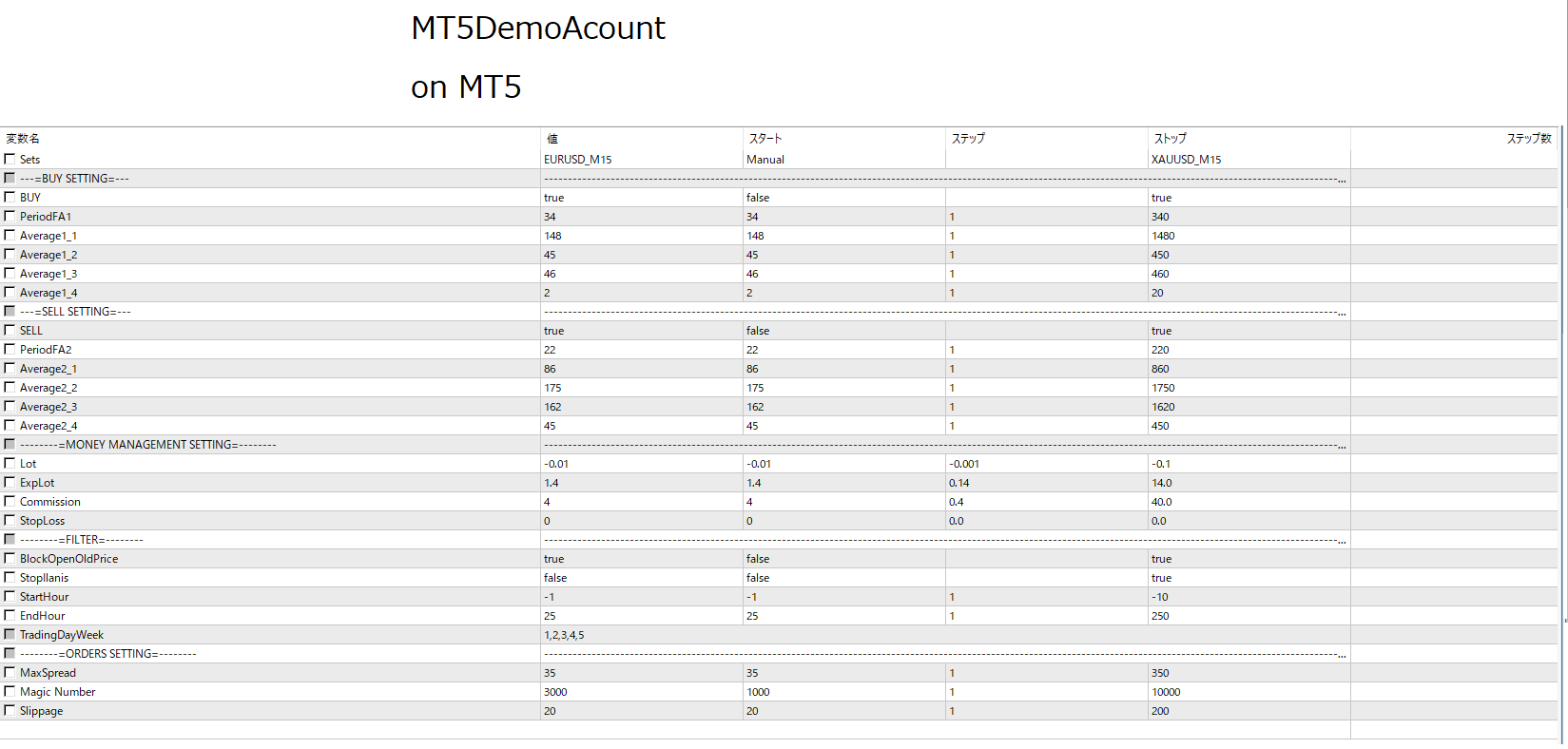Open the StopIlanis false value cell
1568x749 pixels.
[555, 578]
